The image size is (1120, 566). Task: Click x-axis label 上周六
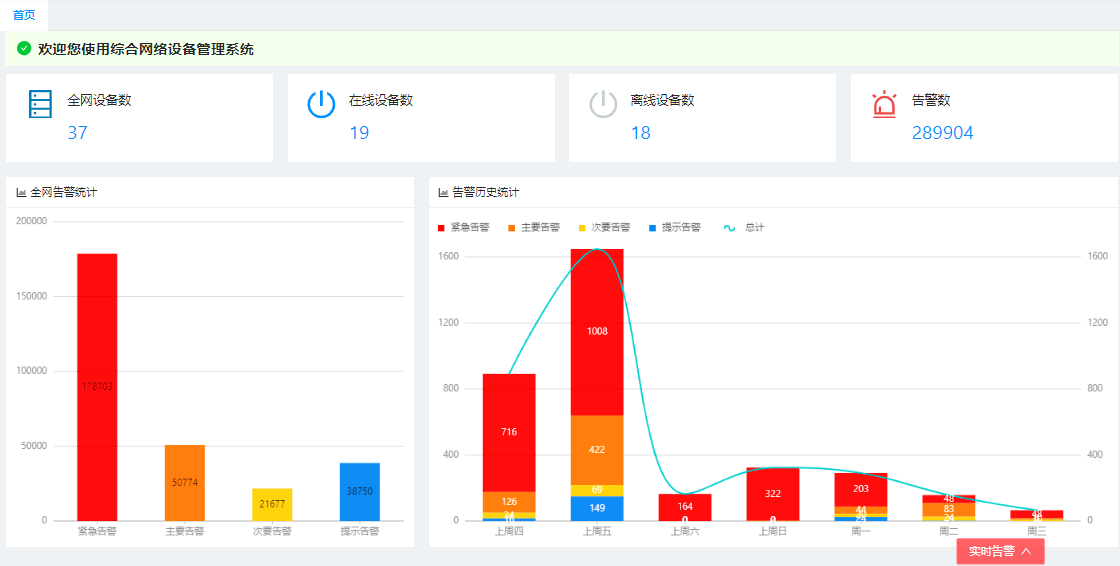(685, 531)
